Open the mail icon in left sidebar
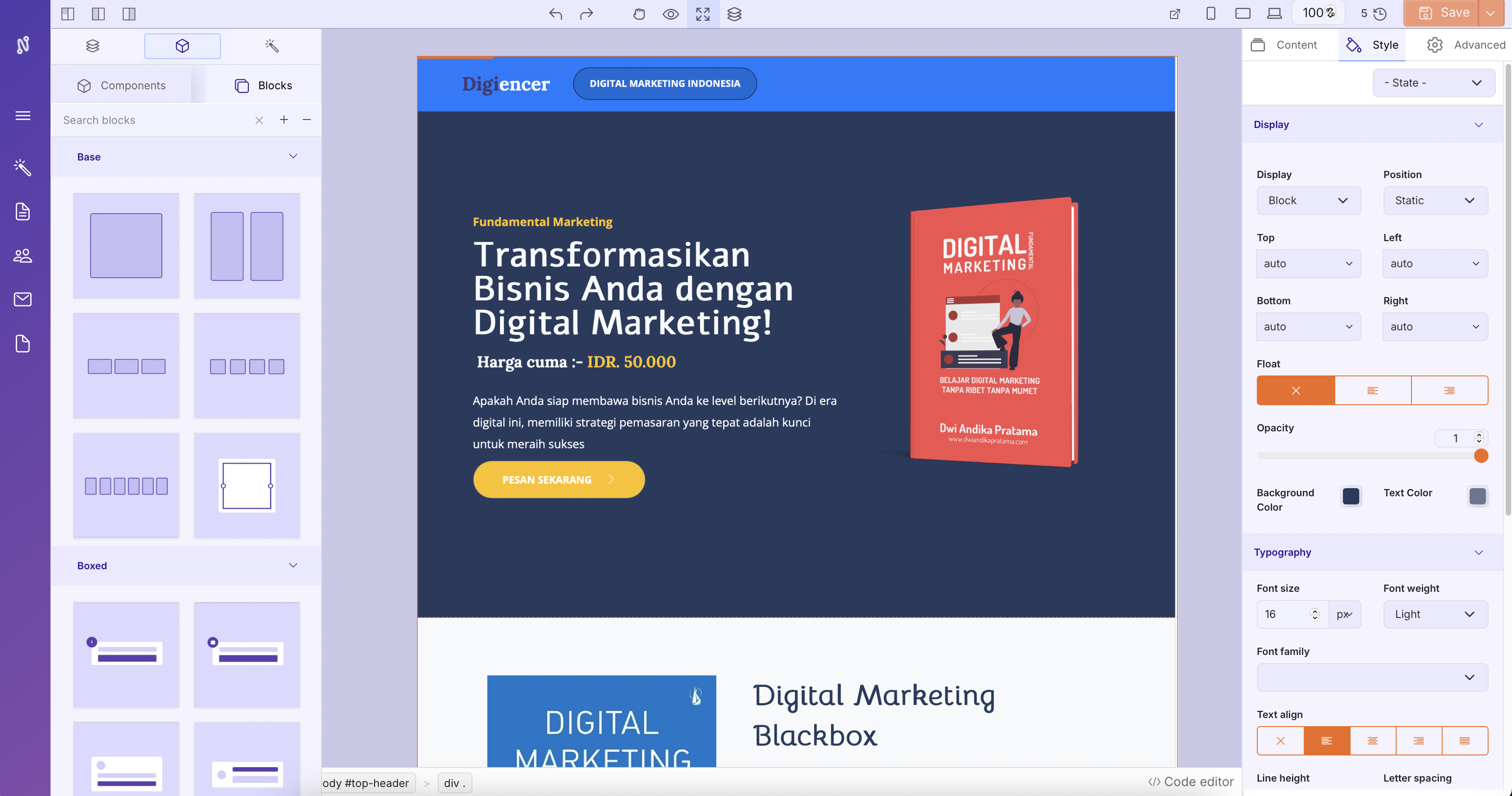Viewport: 1512px width, 796px height. (x=23, y=299)
